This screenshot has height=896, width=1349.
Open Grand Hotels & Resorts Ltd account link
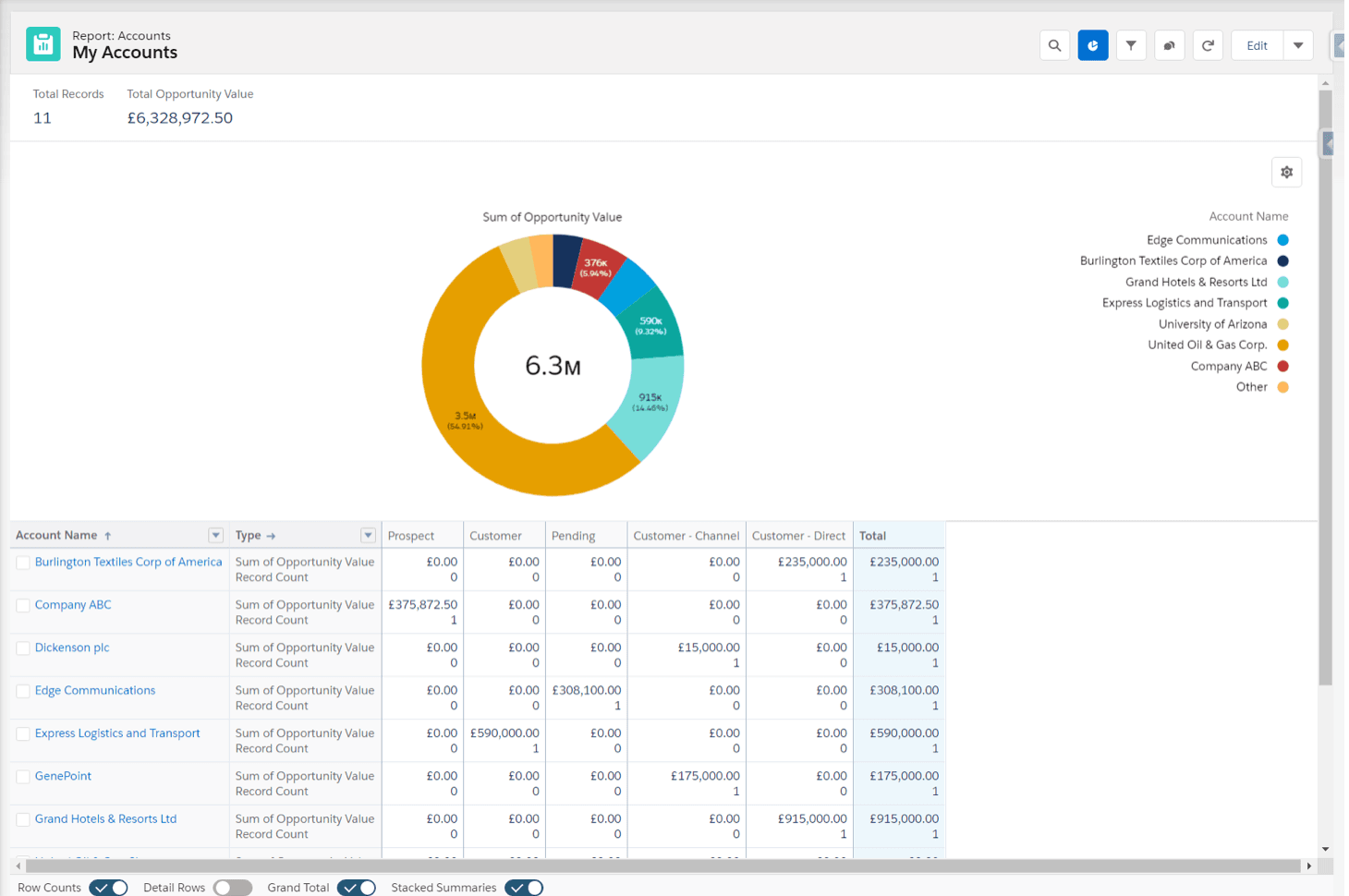(x=105, y=818)
